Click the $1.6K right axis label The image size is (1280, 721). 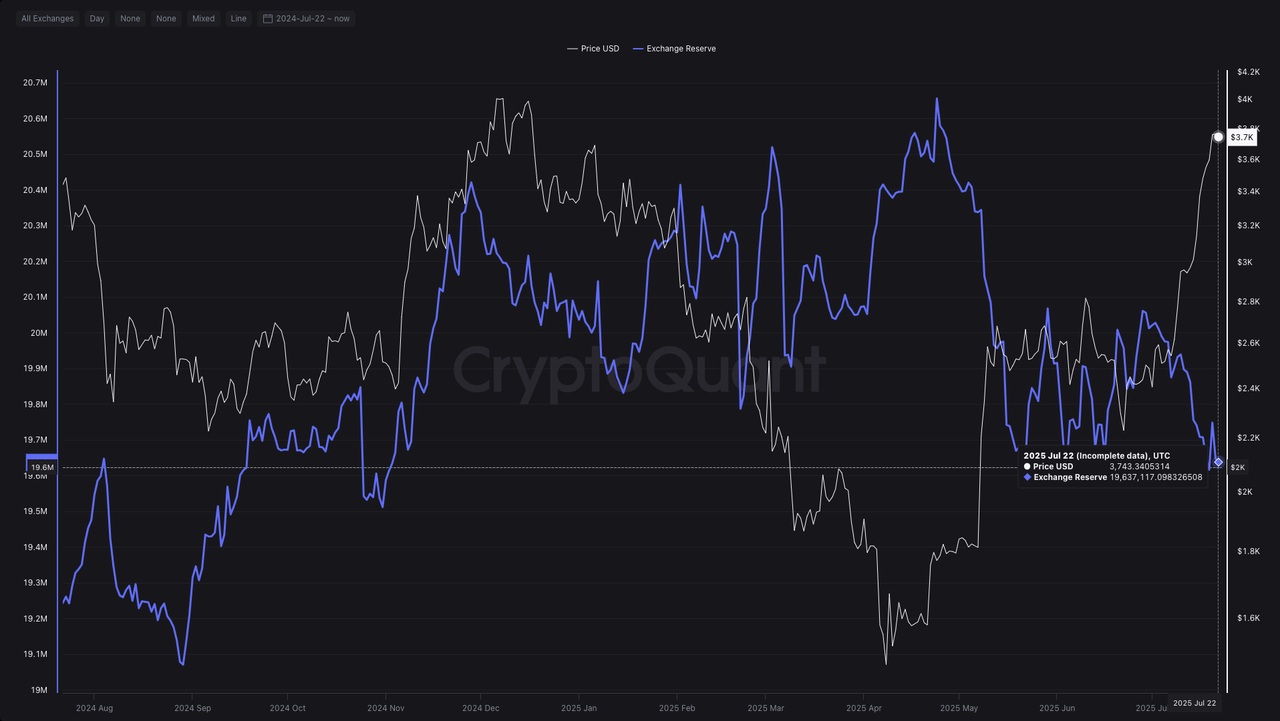tap(1249, 618)
